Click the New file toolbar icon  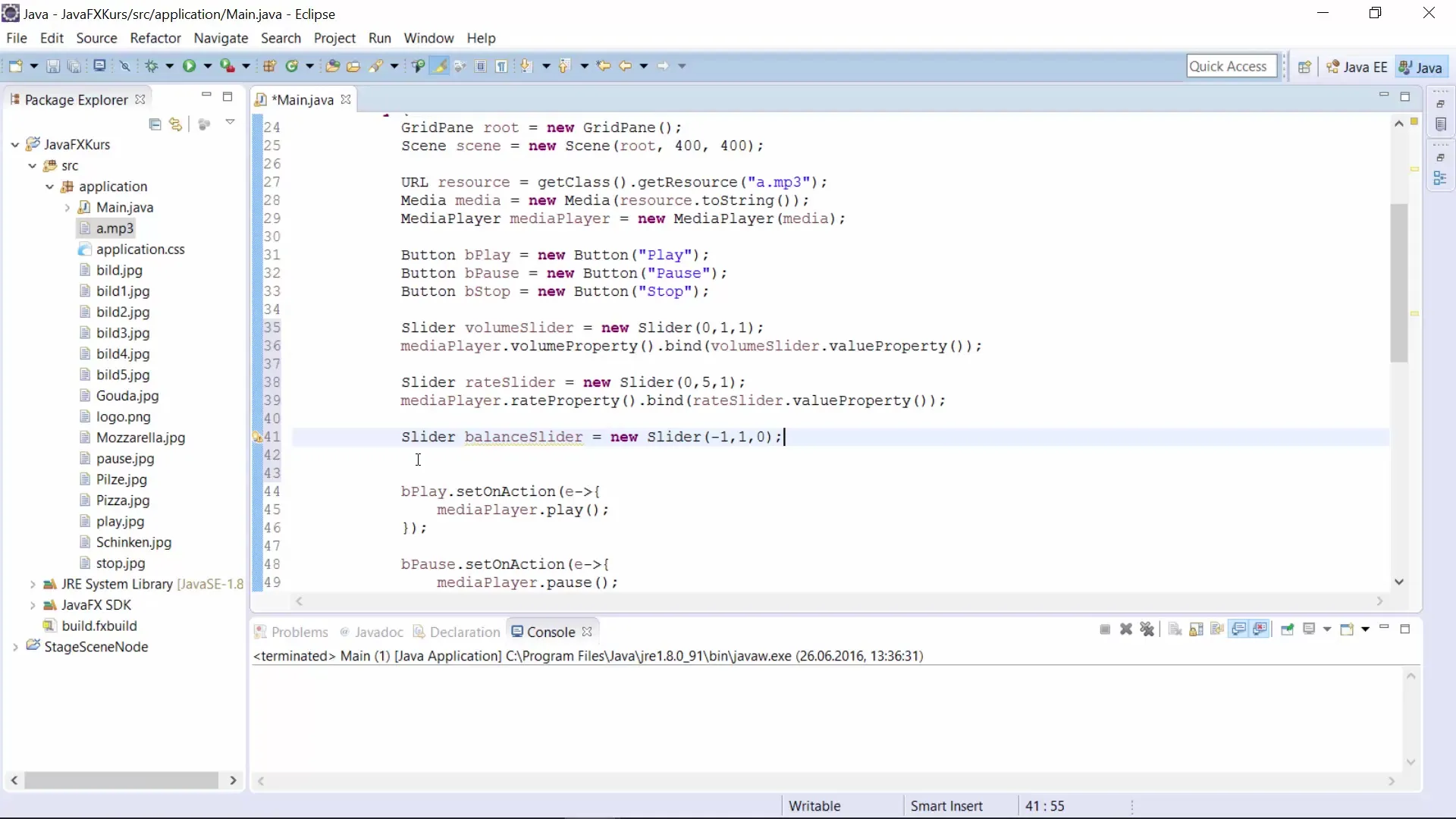point(16,66)
